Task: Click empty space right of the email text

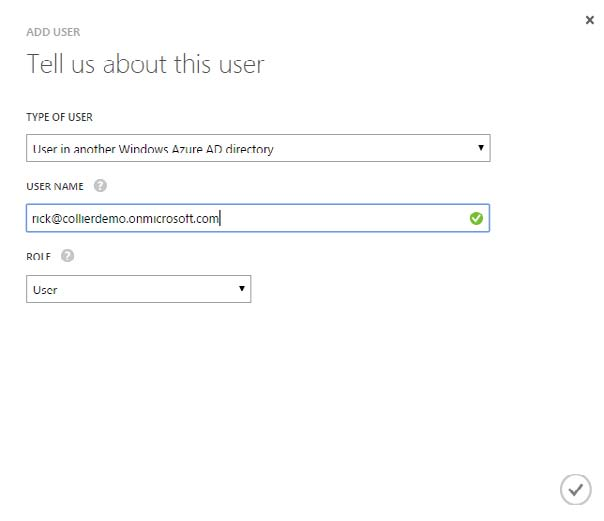Action: [x=340, y=218]
